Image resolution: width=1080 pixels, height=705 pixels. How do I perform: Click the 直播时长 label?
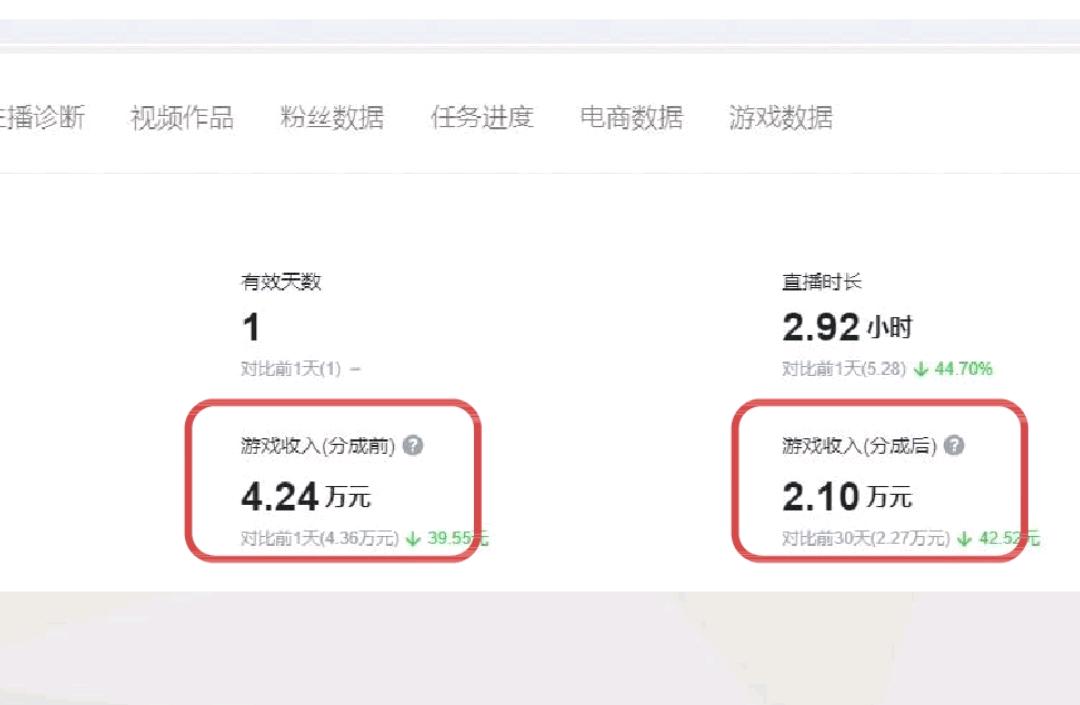pos(822,281)
